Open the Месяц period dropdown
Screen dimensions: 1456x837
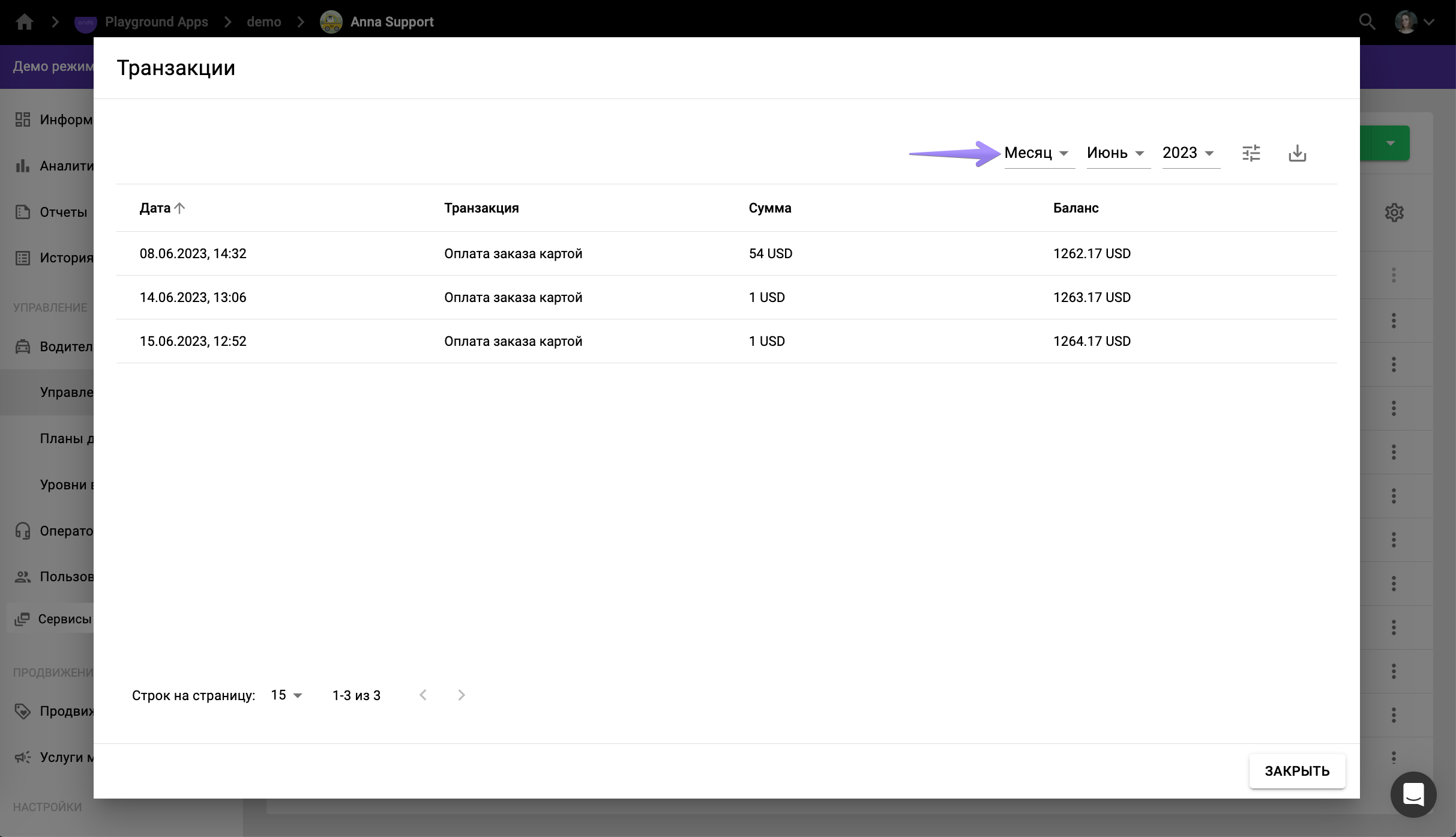click(x=1038, y=153)
